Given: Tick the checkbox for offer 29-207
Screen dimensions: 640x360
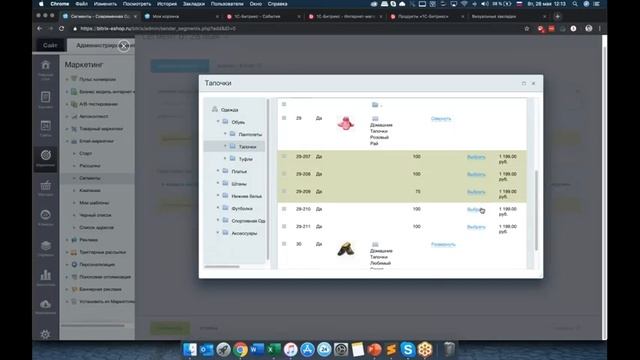Looking at the screenshot, I should [284, 156].
